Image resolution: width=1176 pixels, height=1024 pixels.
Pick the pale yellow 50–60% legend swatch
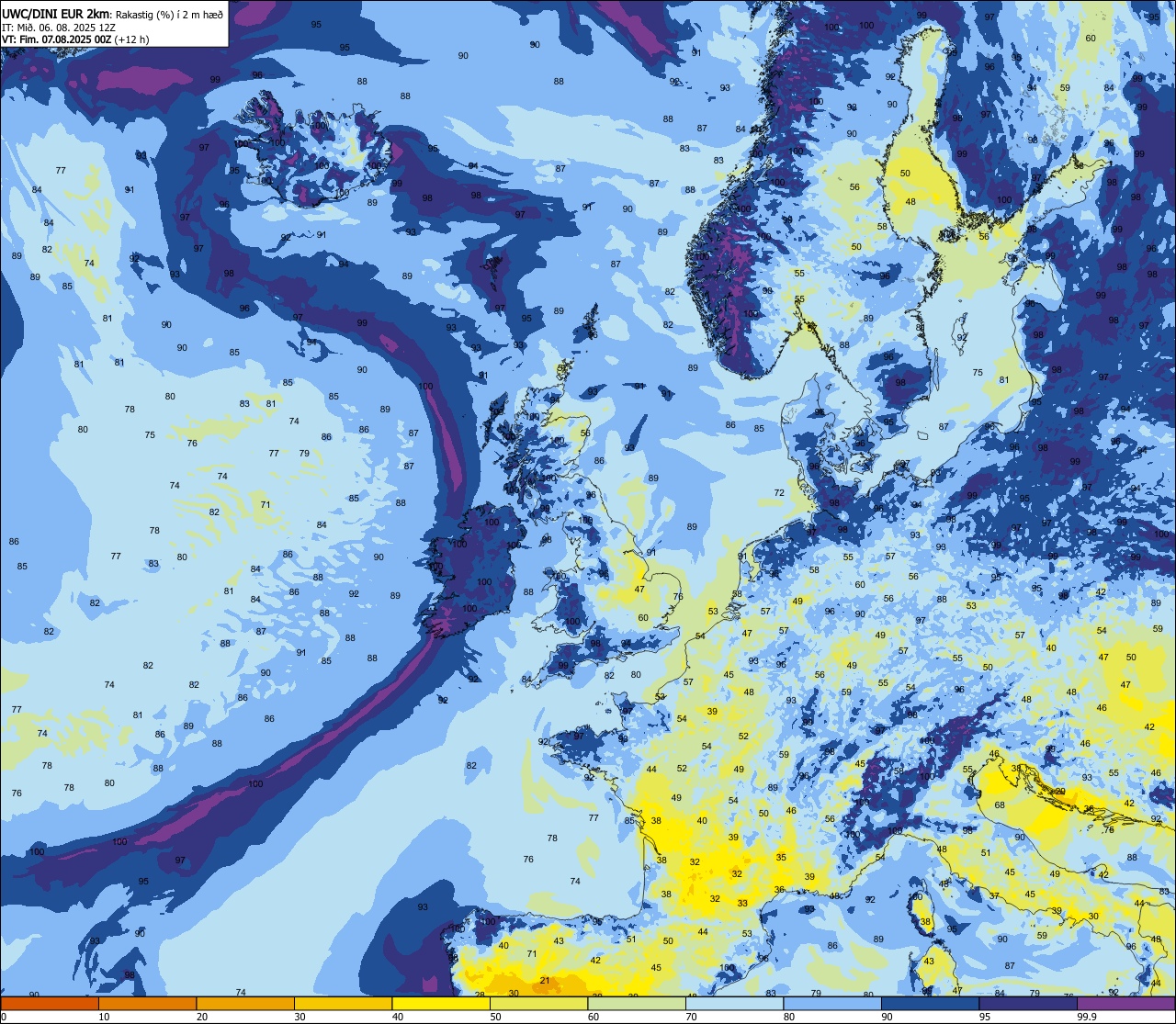point(538,1003)
